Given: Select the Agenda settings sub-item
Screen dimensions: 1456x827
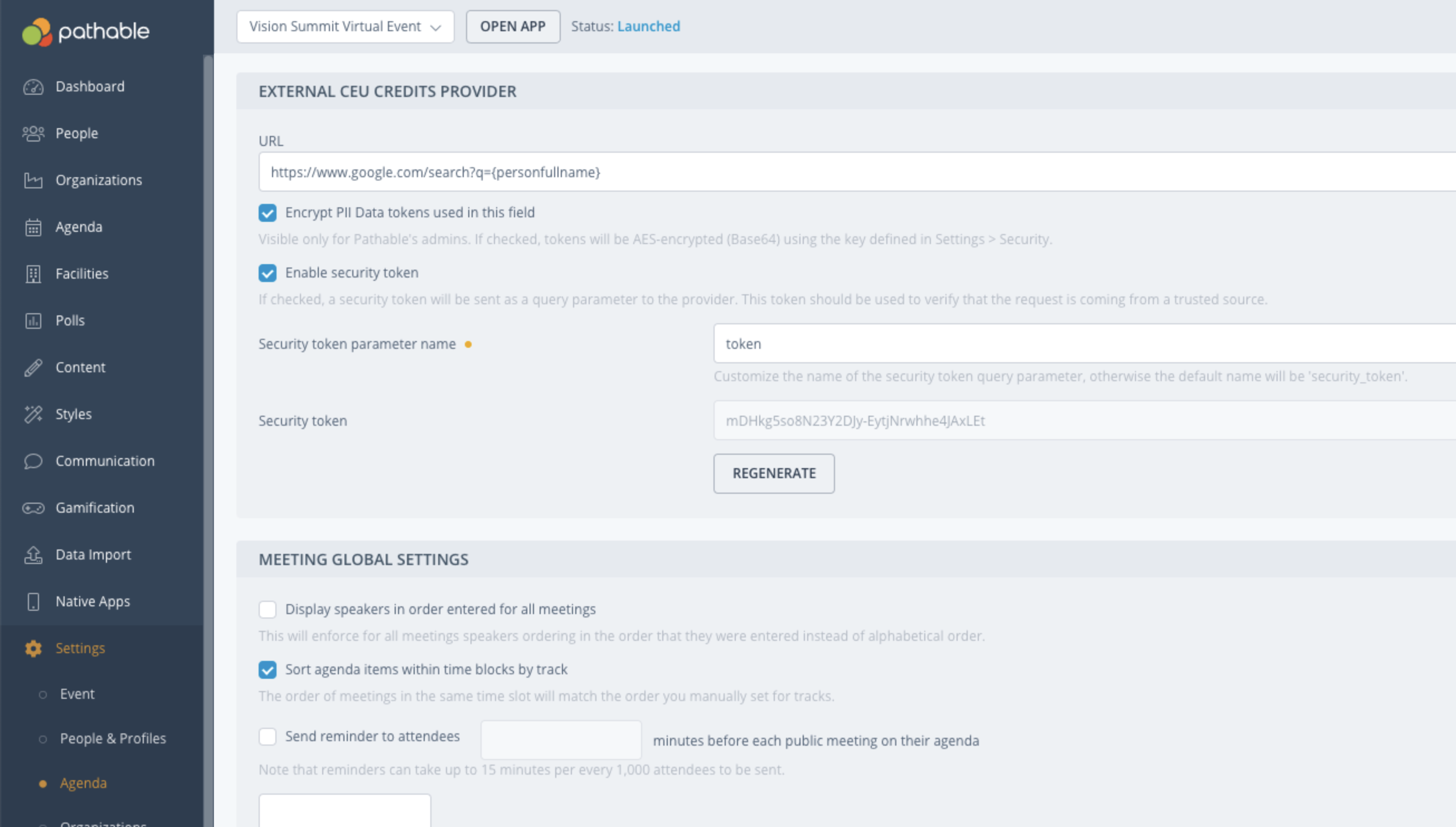Looking at the screenshot, I should 84,784.
